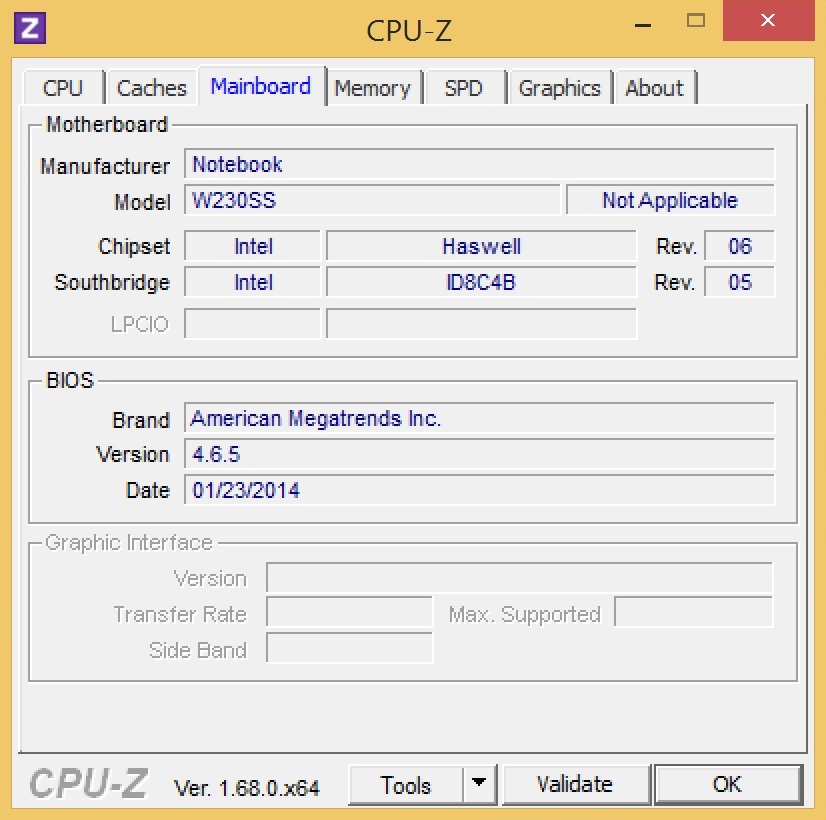This screenshot has height=820, width=826.
Task: Open the Graphics tab
Action: pos(559,87)
